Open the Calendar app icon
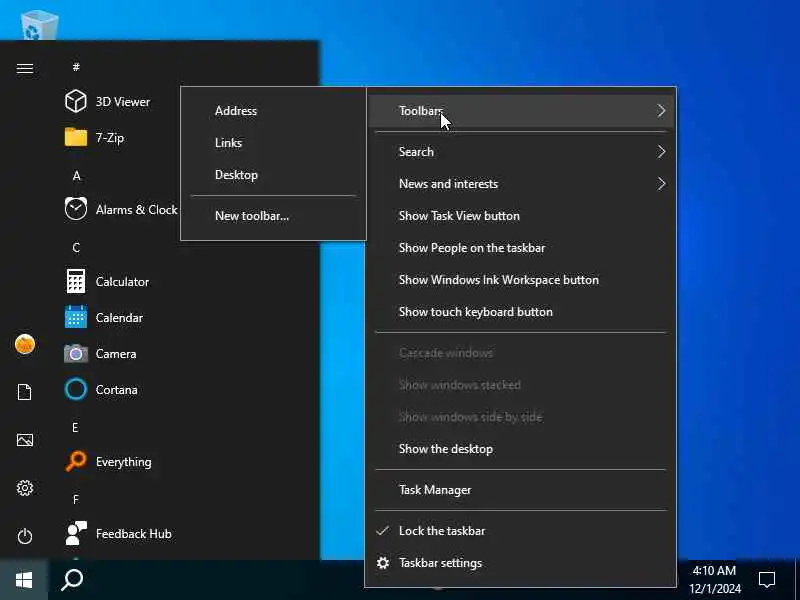Image resolution: width=800 pixels, height=600 pixels. coord(76,317)
